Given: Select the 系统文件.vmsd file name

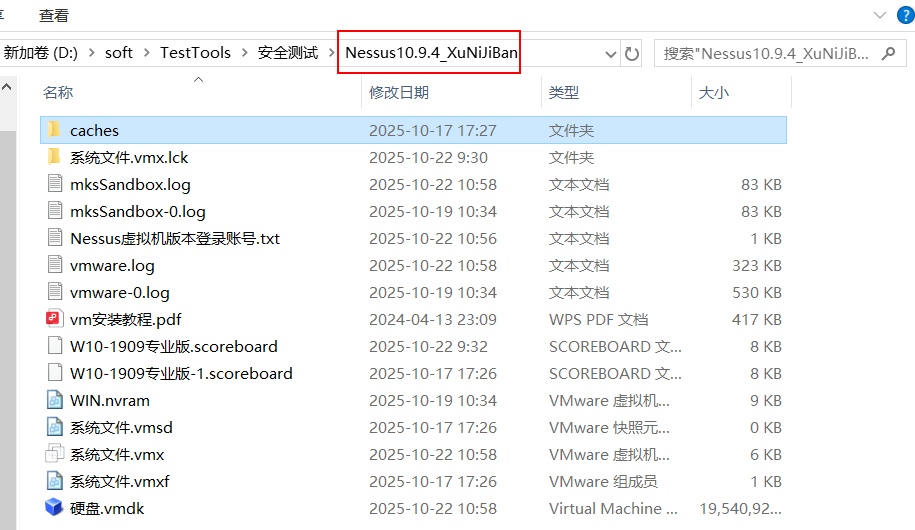Looking at the screenshot, I should (x=121, y=427).
